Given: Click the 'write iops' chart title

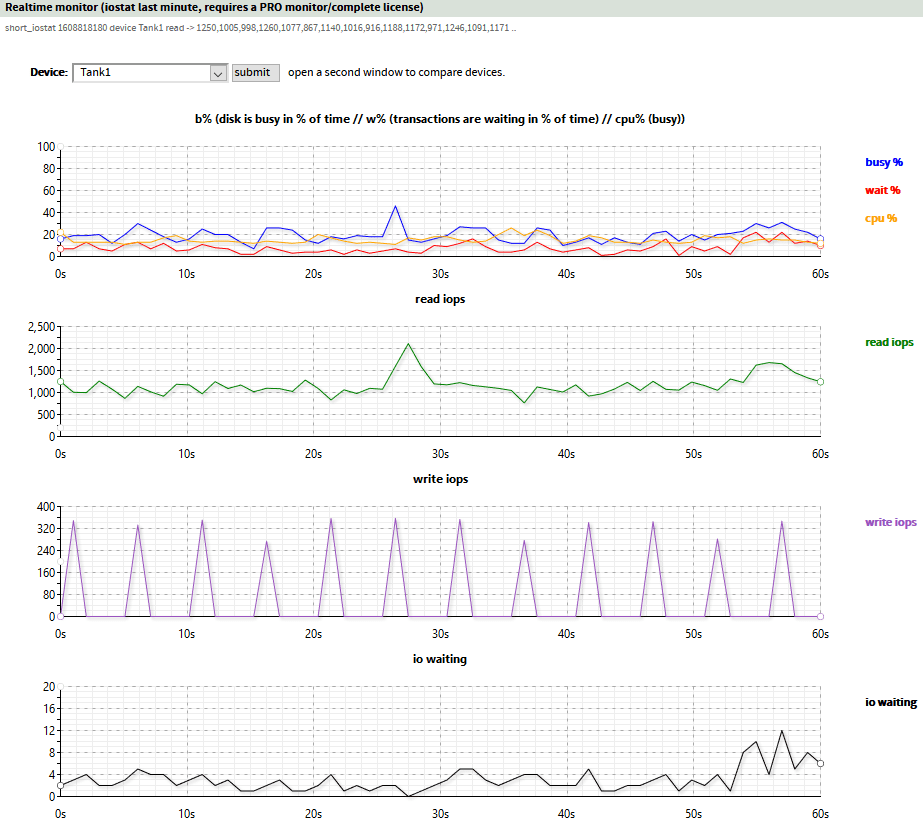Looking at the screenshot, I should coord(440,479).
